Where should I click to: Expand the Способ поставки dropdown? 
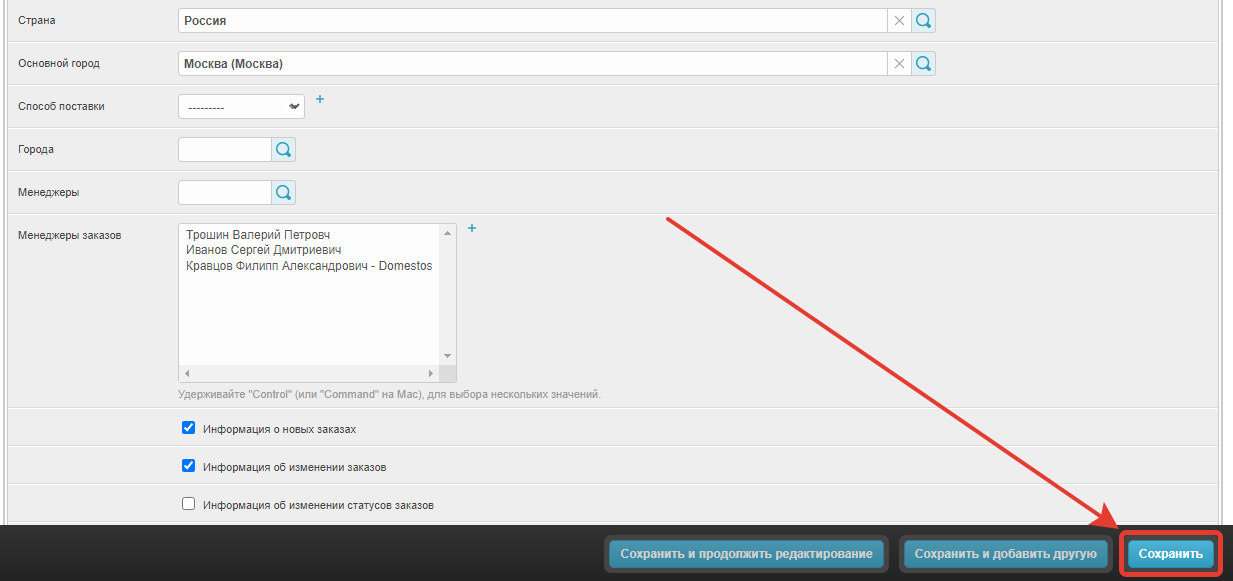[241, 106]
